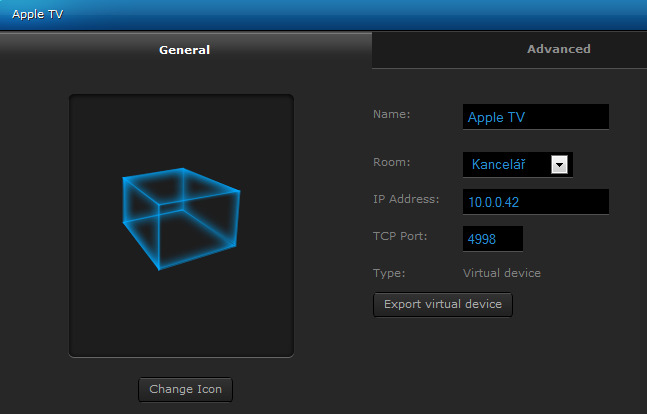Click the 'TCP Port:' label
Image resolution: width=647 pixels, height=414 pixels.
pos(400,236)
